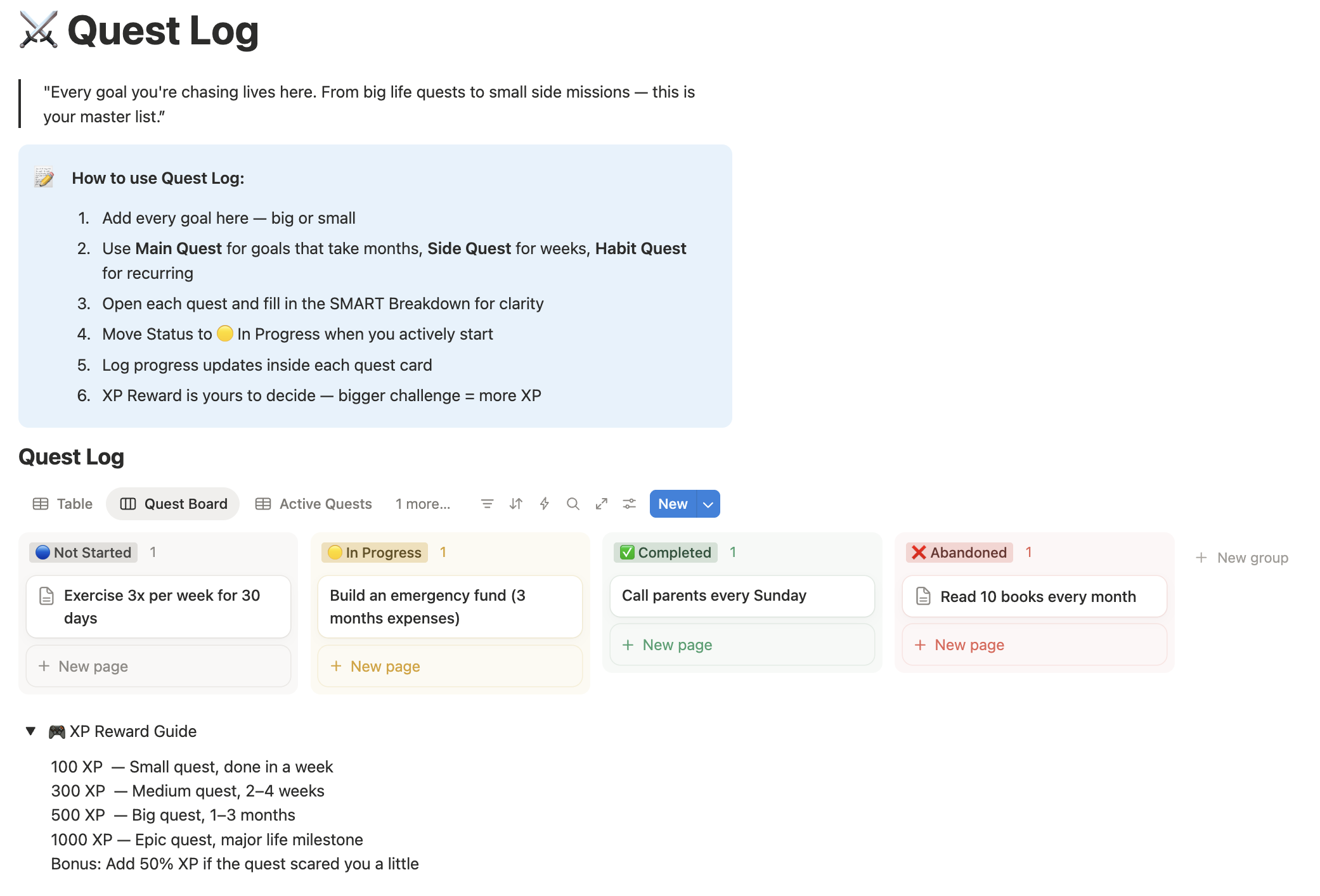This screenshot has height=896, width=1320.
Task: Click the Abandoned status tag
Action: [x=959, y=553]
